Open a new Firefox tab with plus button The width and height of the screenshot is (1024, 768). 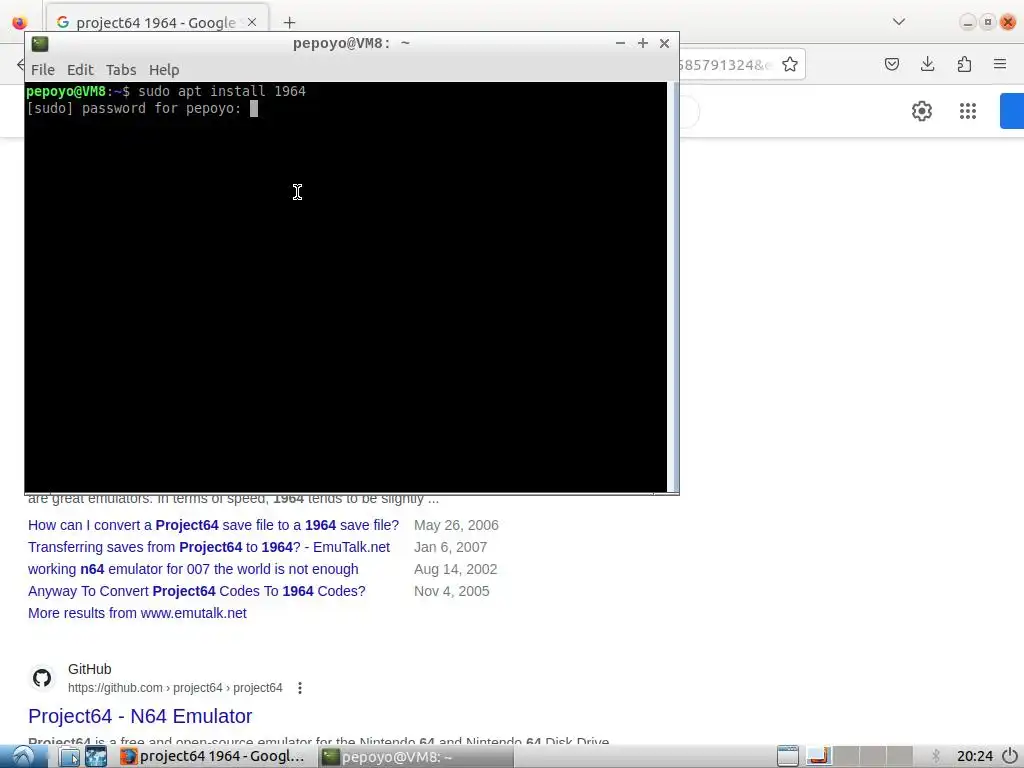tap(289, 23)
